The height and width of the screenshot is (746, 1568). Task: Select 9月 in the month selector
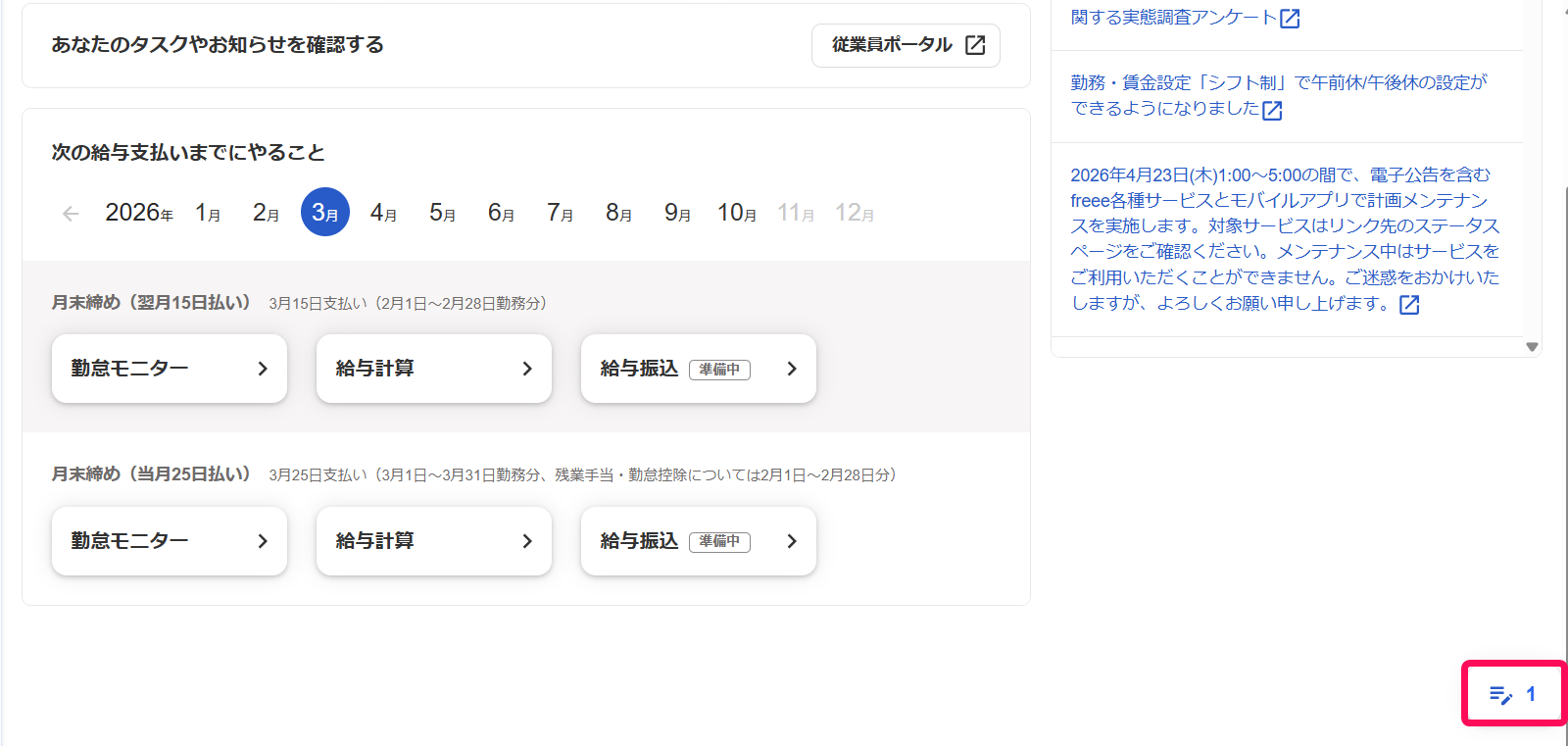click(678, 213)
